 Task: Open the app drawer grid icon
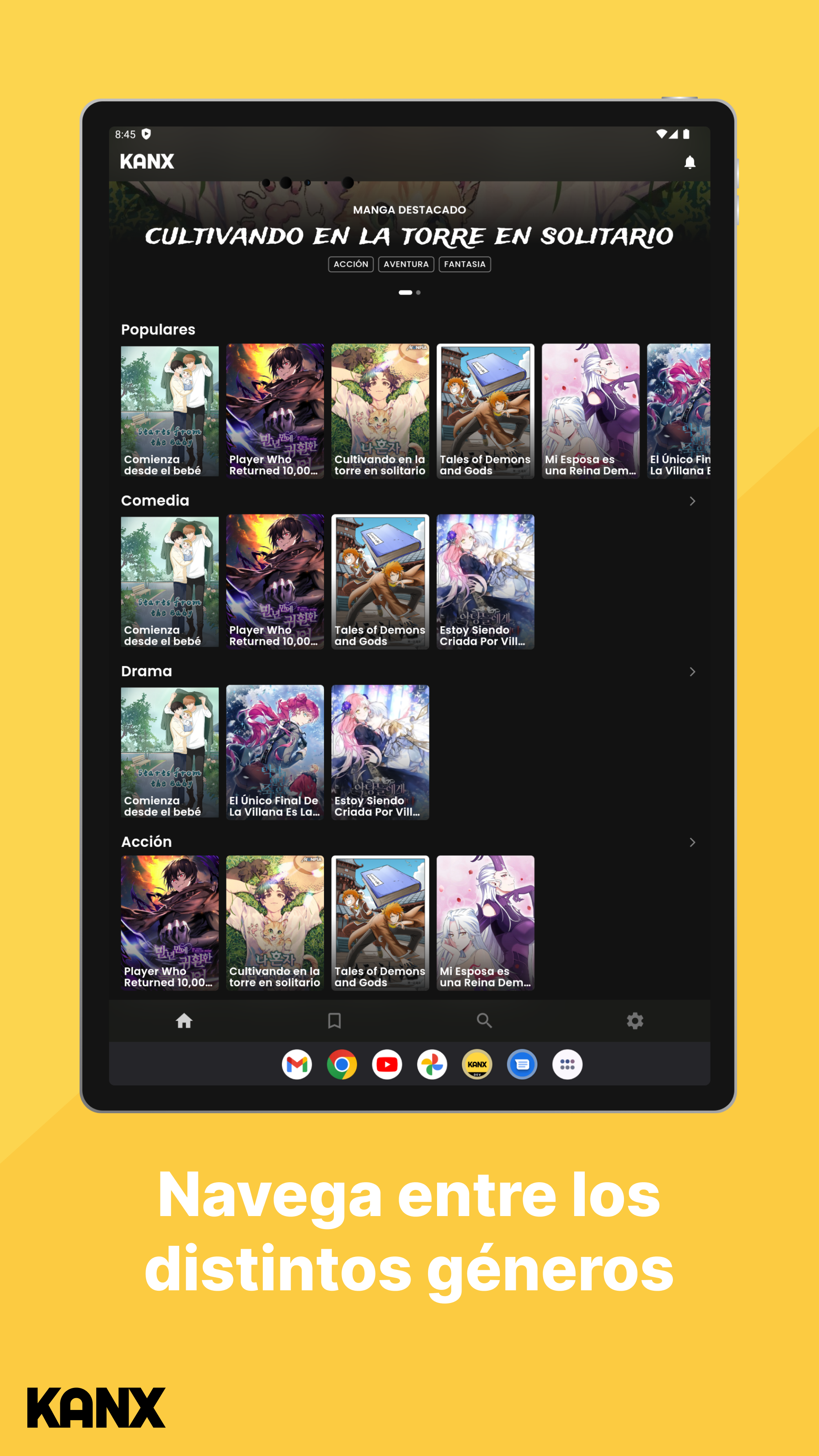(x=567, y=1064)
